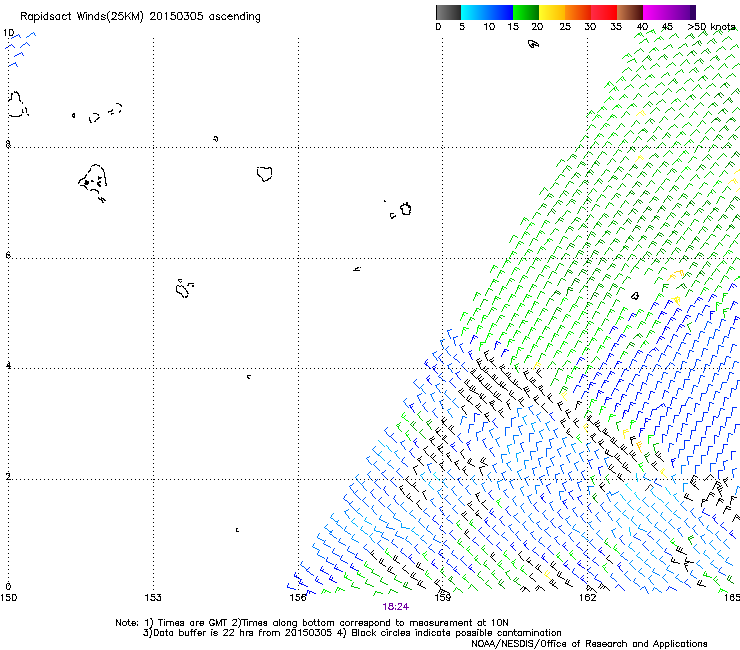Click the '2' latitude axis label
This screenshot has height=650, width=740.
[8, 476]
